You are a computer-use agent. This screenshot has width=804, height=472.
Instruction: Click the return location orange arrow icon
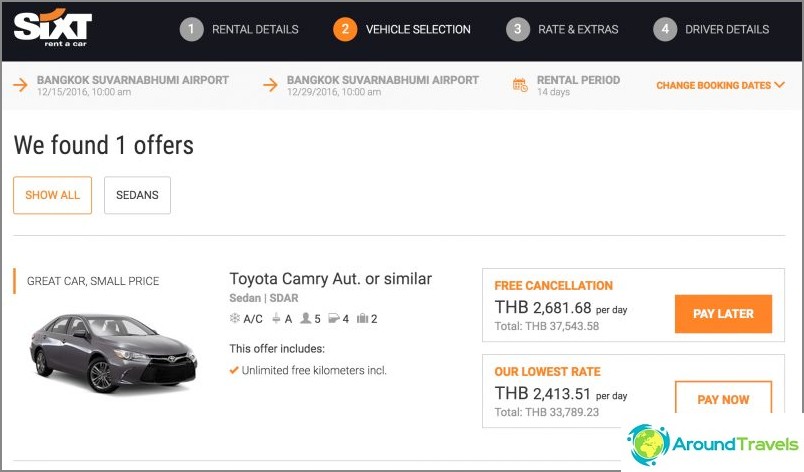tap(270, 85)
